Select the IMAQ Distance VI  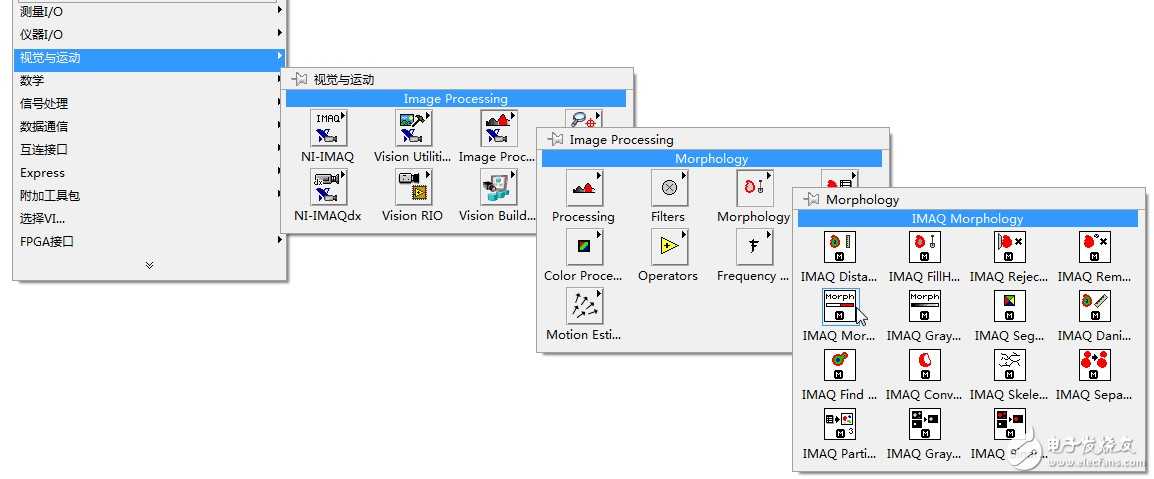click(840, 247)
